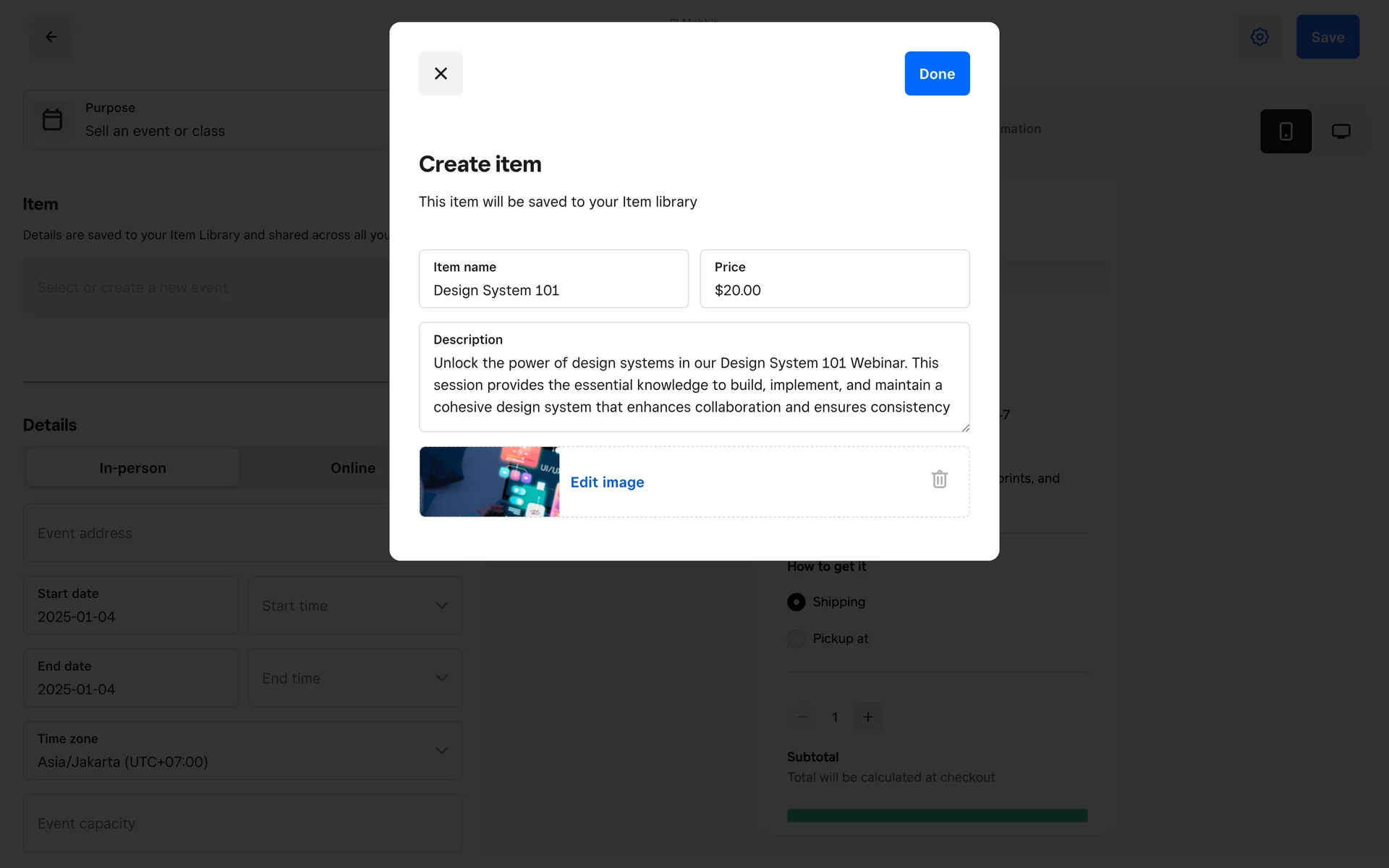Screen dimensions: 1389x868
Task: Click the item image thumbnail
Action: click(489, 482)
